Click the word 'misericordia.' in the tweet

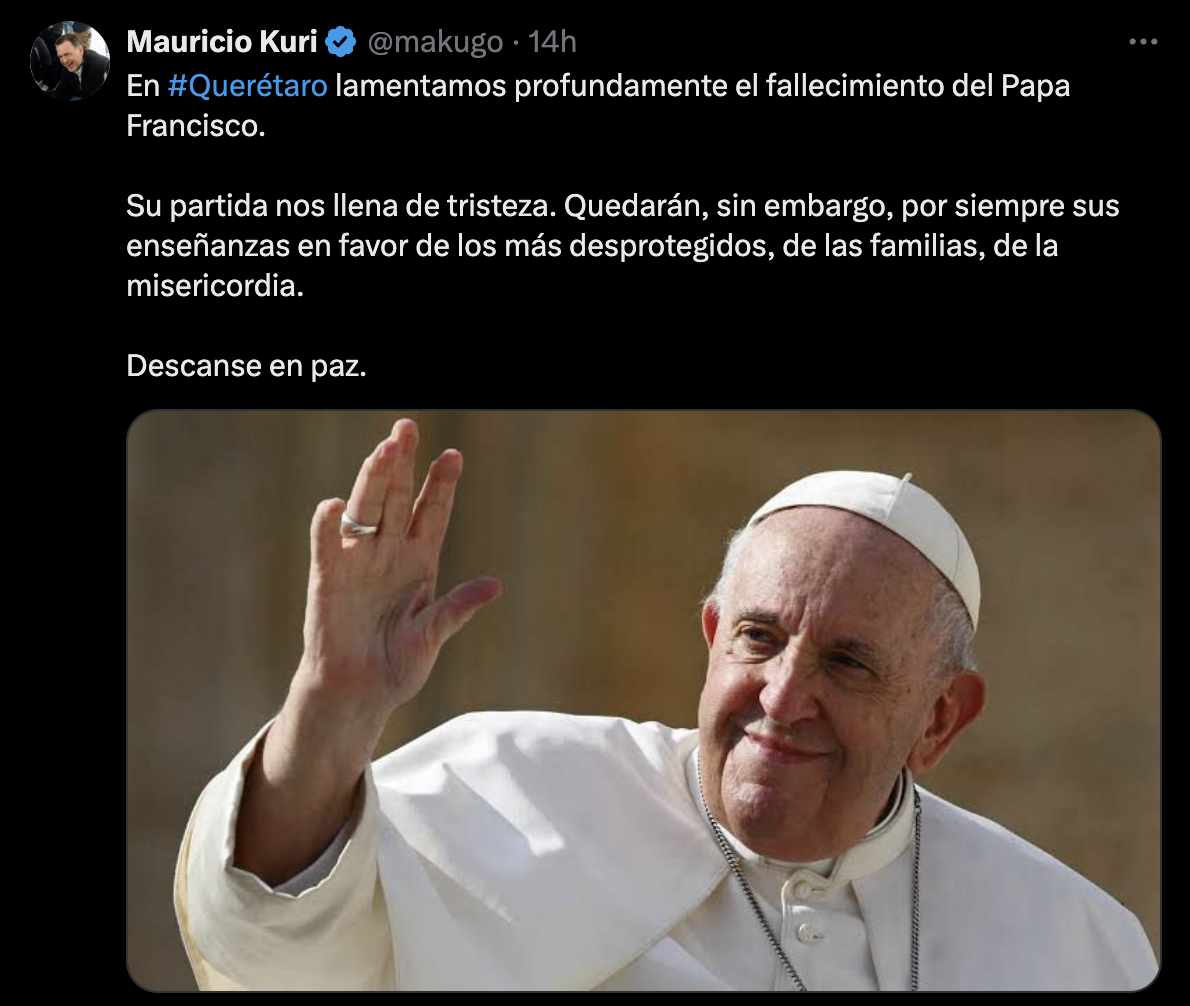(215, 286)
